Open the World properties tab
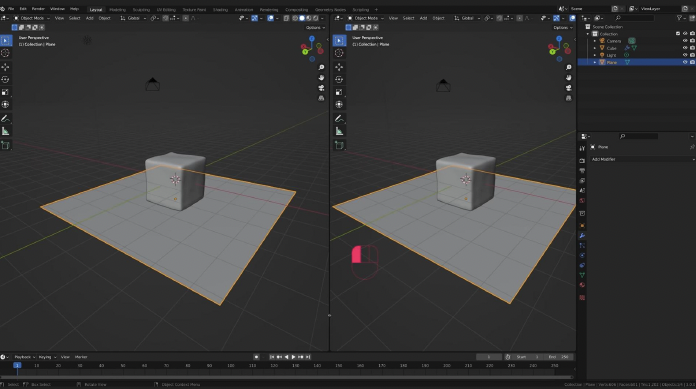The image size is (696, 389). click(x=582, y=201)
